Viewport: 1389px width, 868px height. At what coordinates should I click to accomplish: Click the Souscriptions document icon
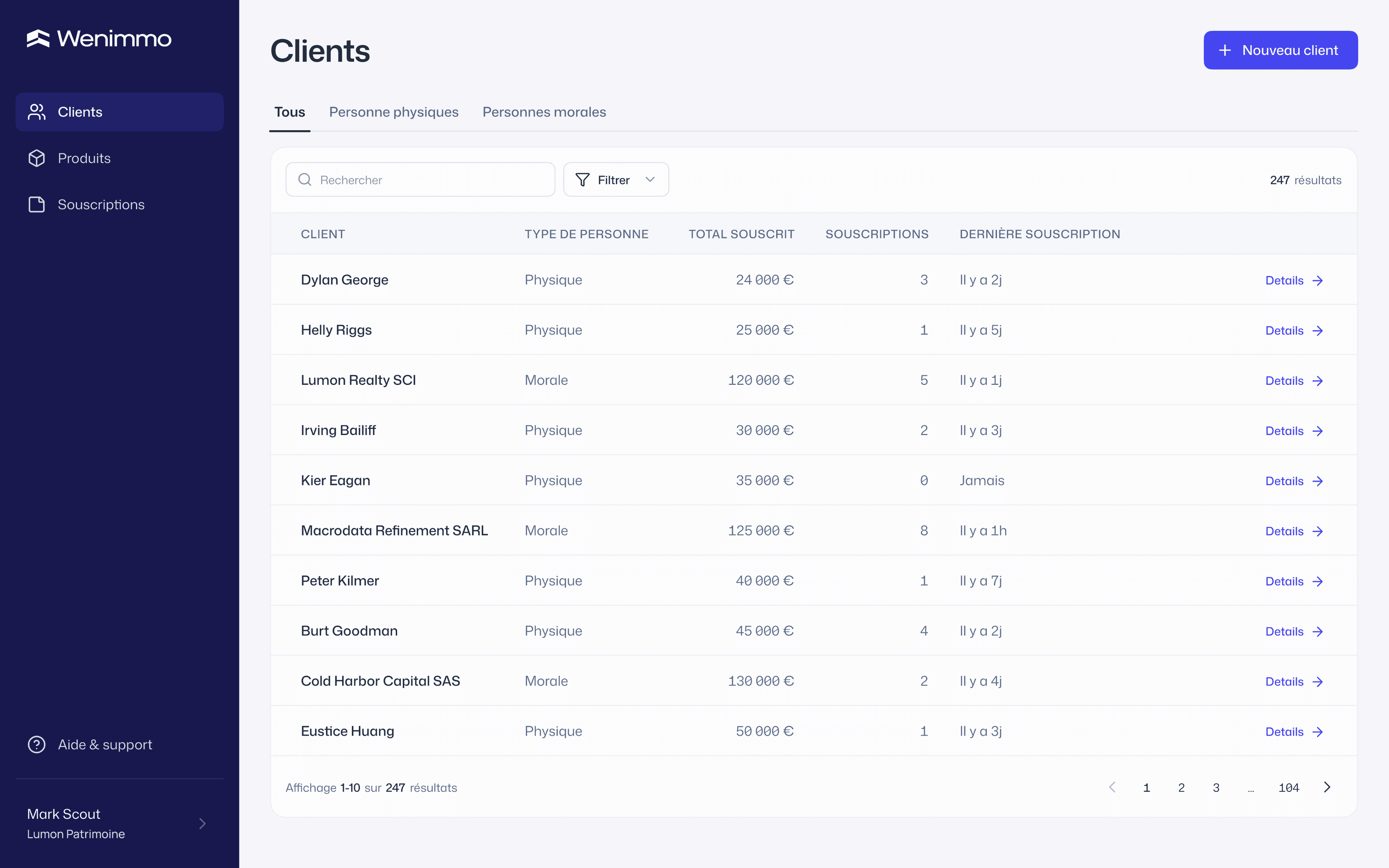pyautogui.click(x=37, y=204)
